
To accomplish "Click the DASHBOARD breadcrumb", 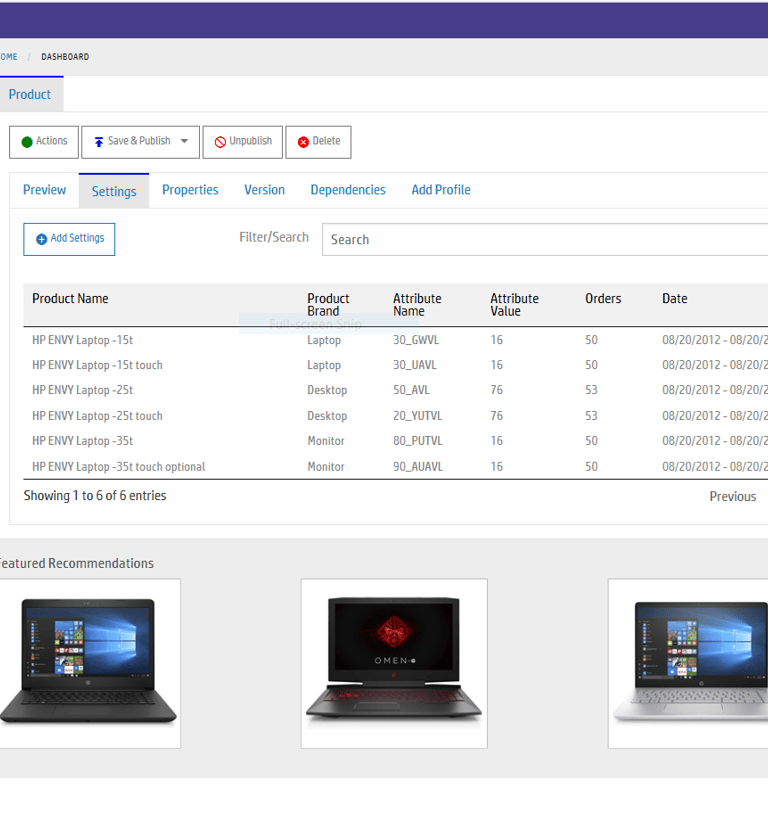I will click(65, 57).
